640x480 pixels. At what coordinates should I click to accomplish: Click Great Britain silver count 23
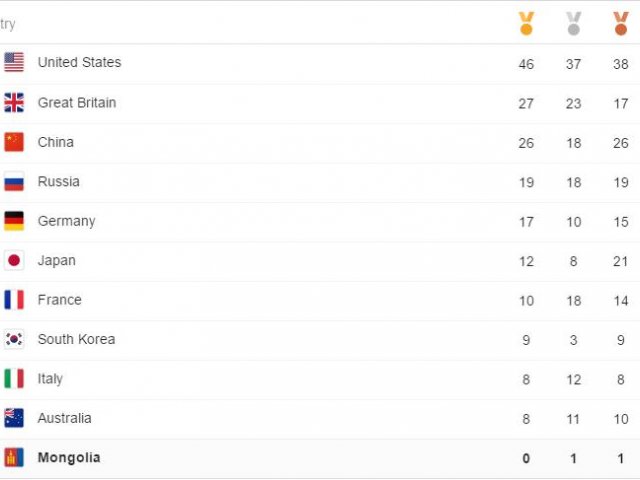(x=573, y=104)
